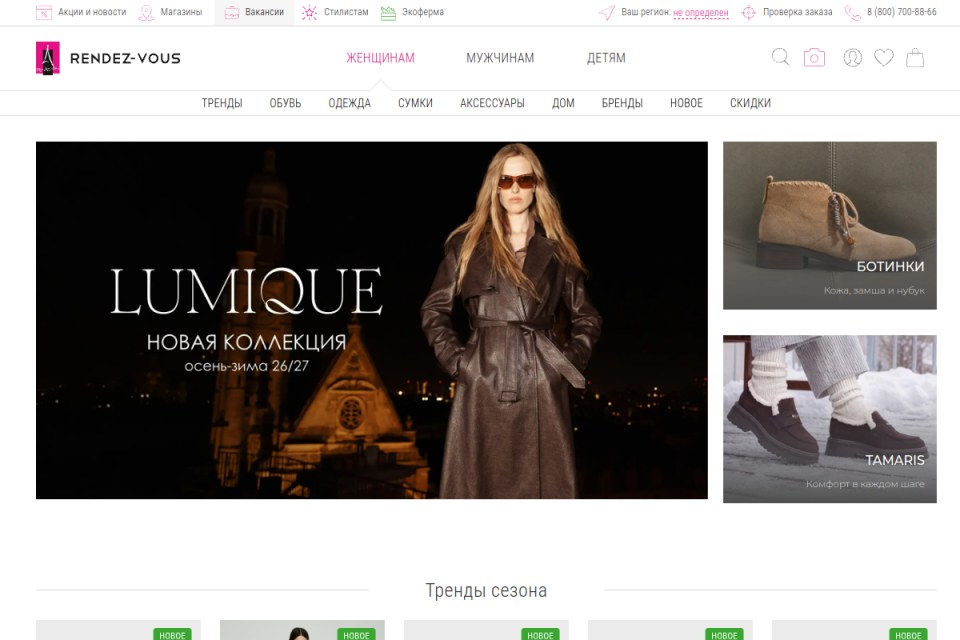Switch to the ДЕТЯМ section
This screenshot has width=960, height=640.
[606, 58]
